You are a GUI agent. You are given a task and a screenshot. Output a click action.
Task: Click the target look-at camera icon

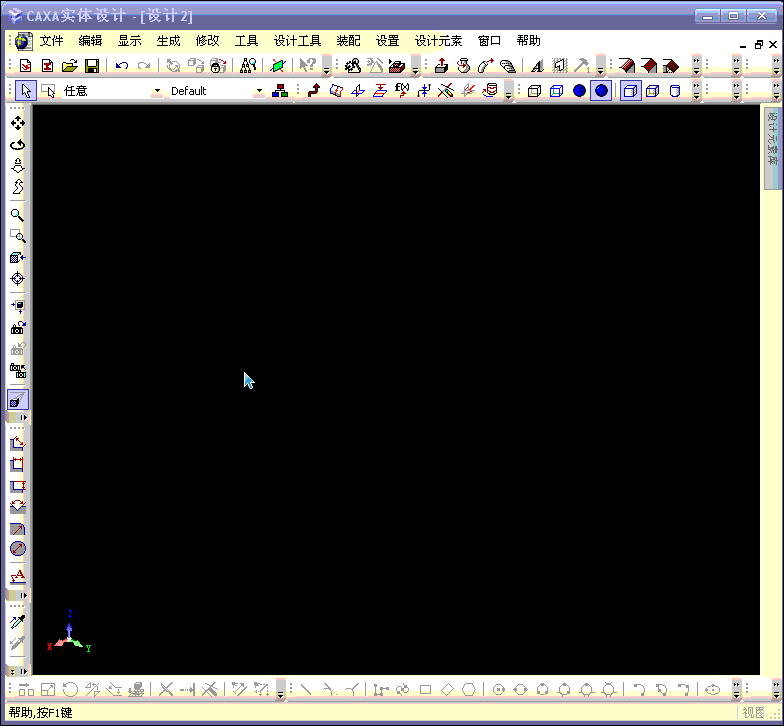18,278
